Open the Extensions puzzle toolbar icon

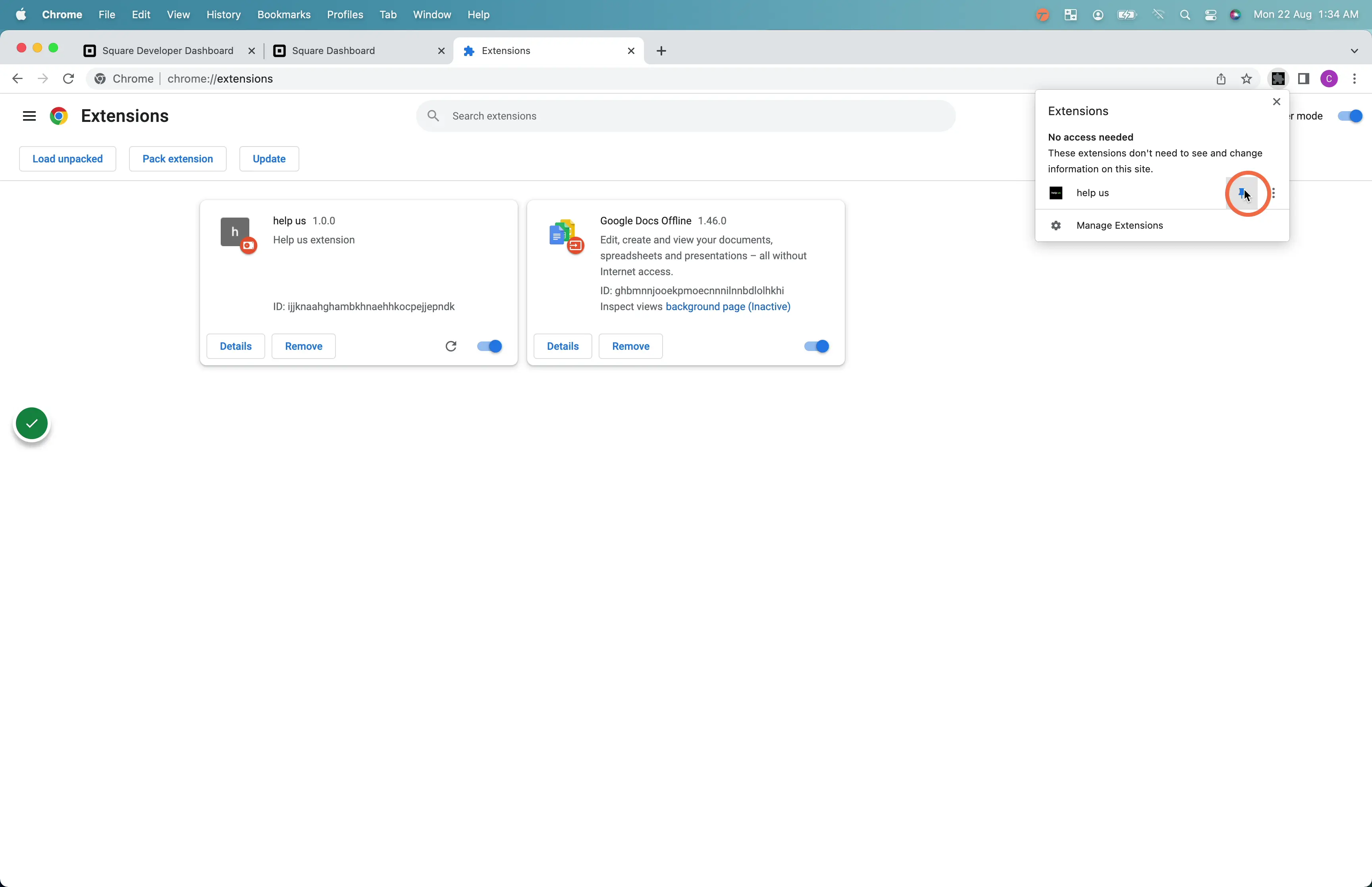click(x=1278, y=79)
